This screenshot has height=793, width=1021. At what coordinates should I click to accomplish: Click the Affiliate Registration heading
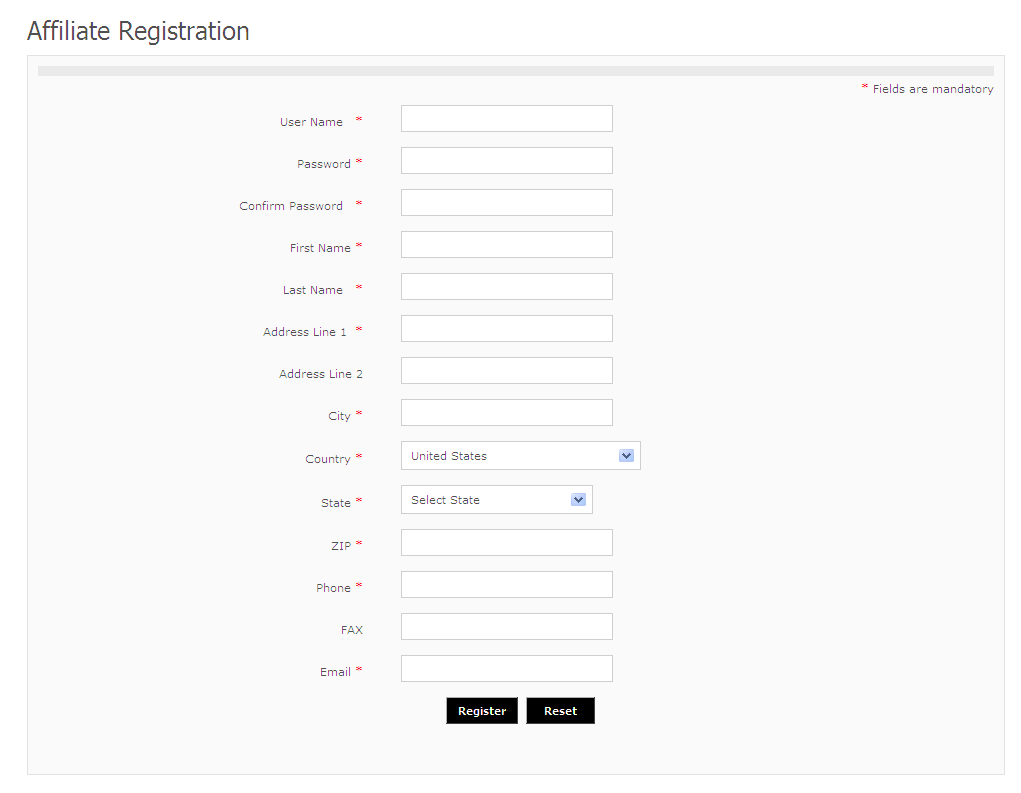tap(138, 31)
